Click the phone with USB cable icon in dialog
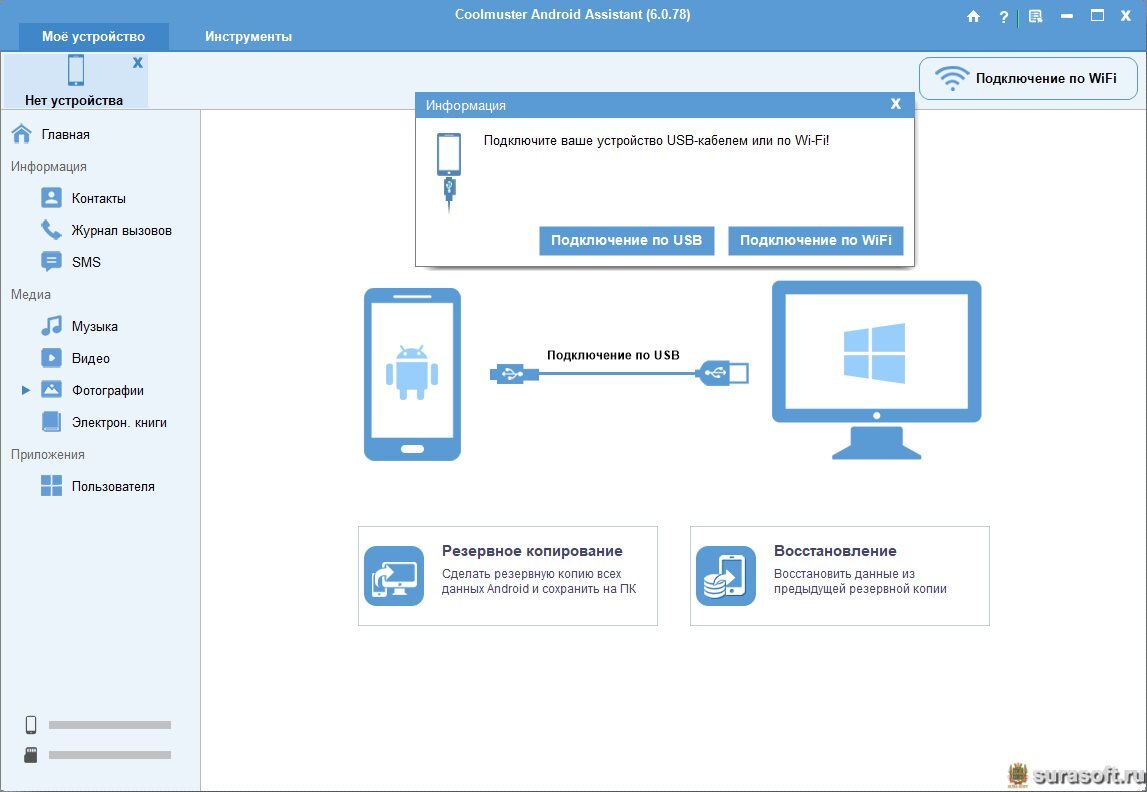Viewport: 1147px width, 792px height. point(449,172)
